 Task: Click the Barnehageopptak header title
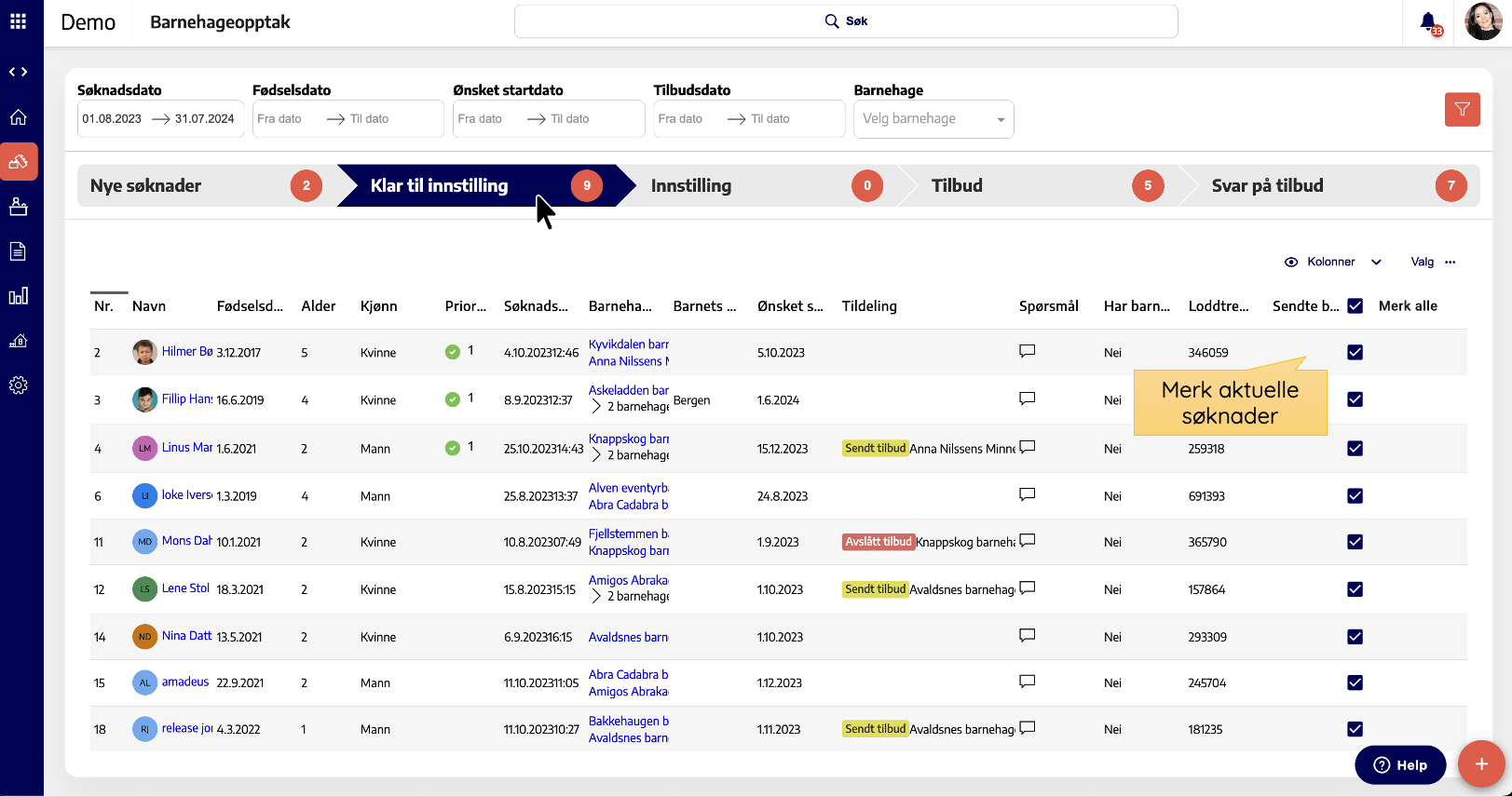click(220, 21)
